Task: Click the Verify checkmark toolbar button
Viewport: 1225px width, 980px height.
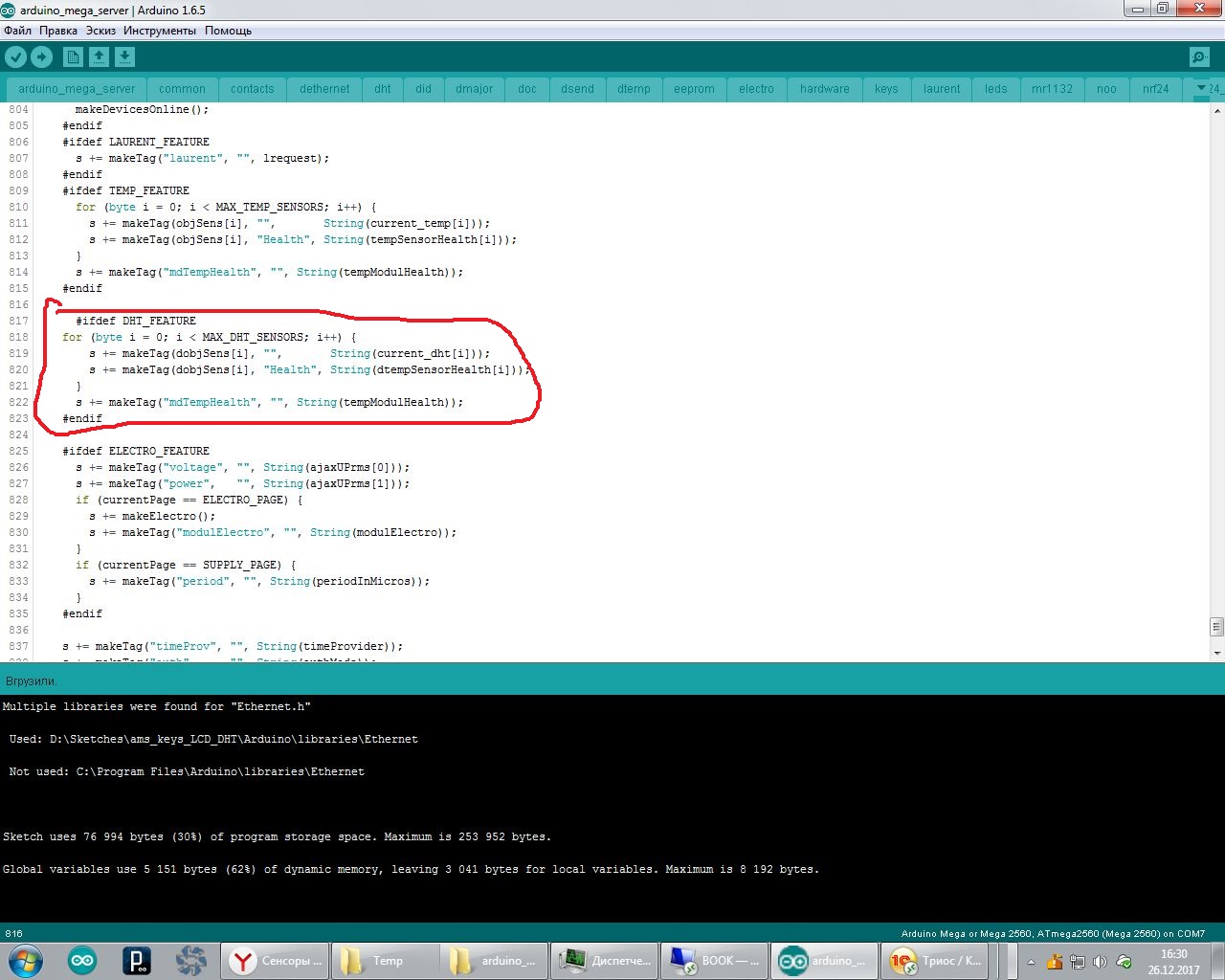Action: pos(15,57)
